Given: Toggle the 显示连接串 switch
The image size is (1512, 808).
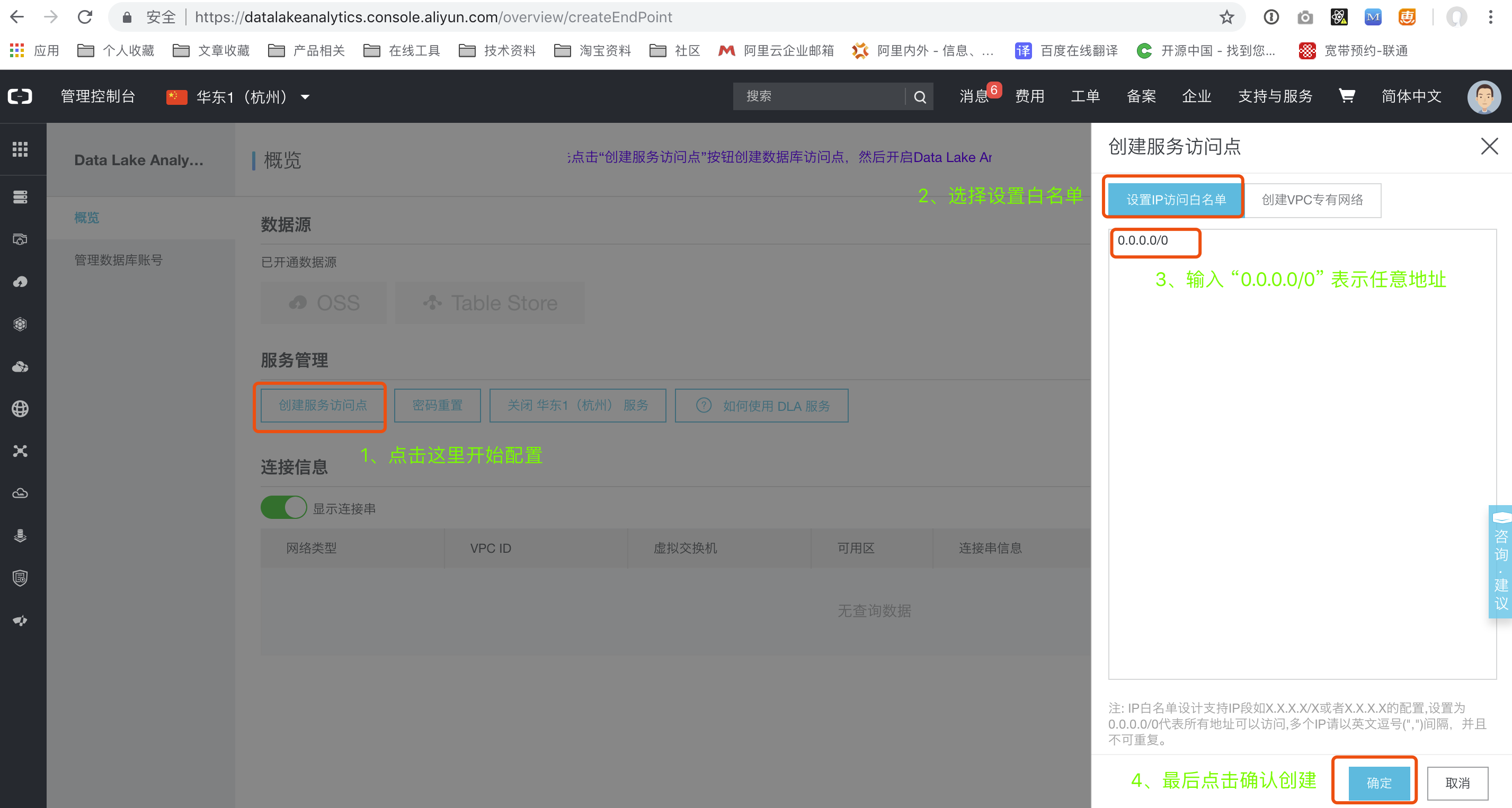Looking at the screenshot, I should [x=283, y=508].
